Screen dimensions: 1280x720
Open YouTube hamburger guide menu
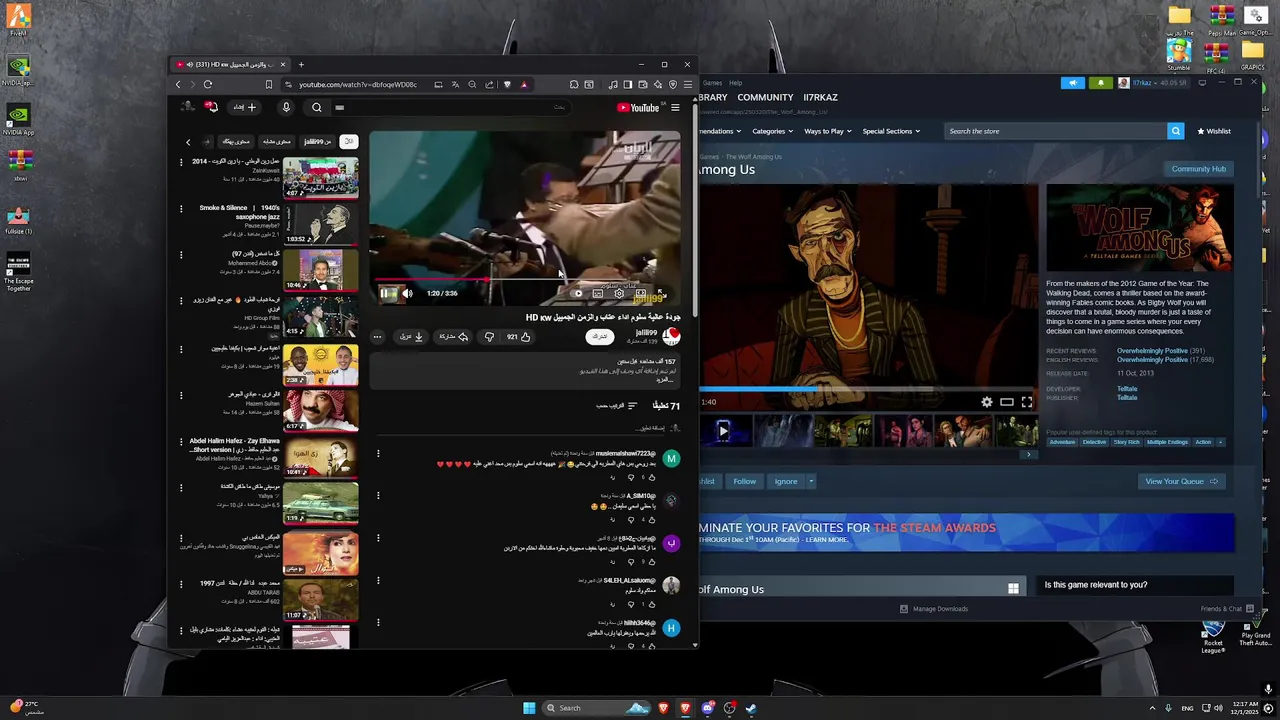click(675, 108)
